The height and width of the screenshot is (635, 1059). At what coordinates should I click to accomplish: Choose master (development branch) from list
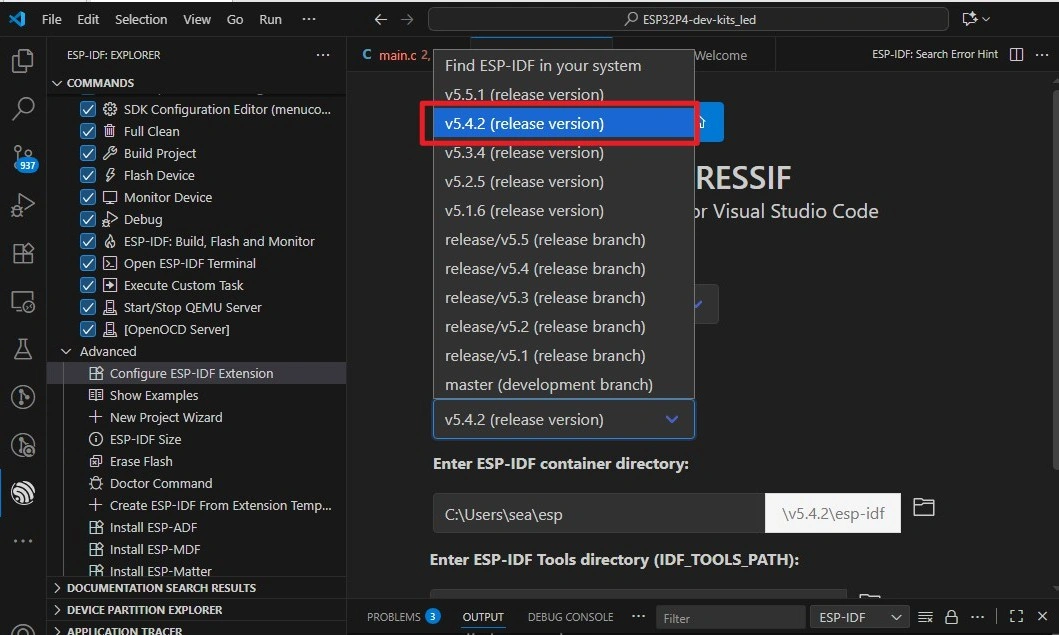(548, 385)
